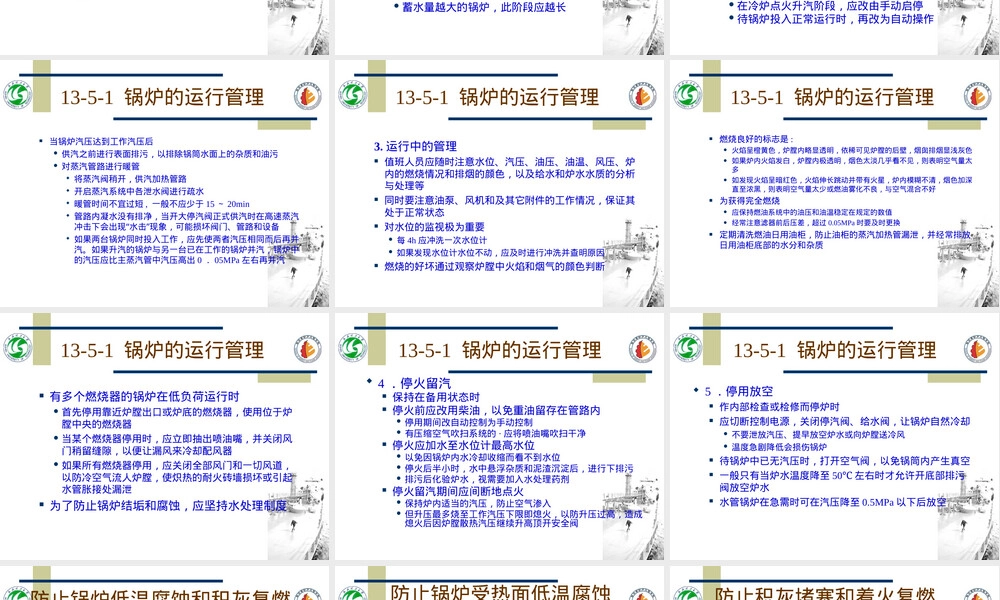Click the line 每 4h 应冲洗一次水位计
Screen dimensions: 1000x600
(x=441, y=240)
